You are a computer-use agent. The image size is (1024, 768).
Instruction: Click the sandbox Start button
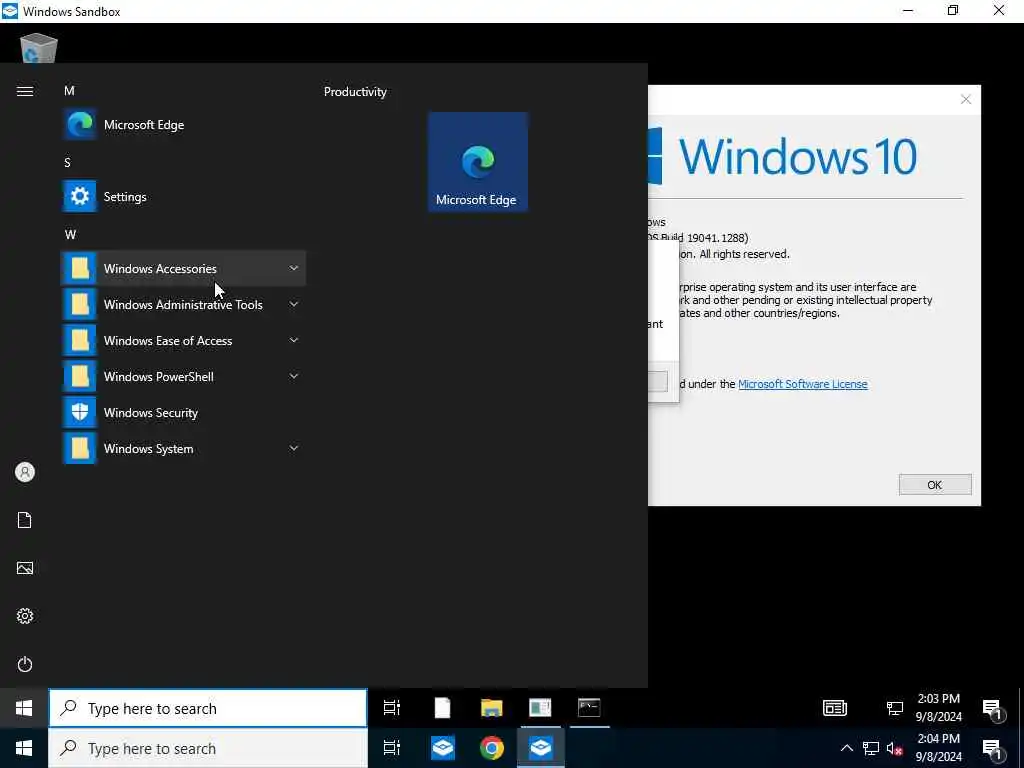click(x=24, y=708)
